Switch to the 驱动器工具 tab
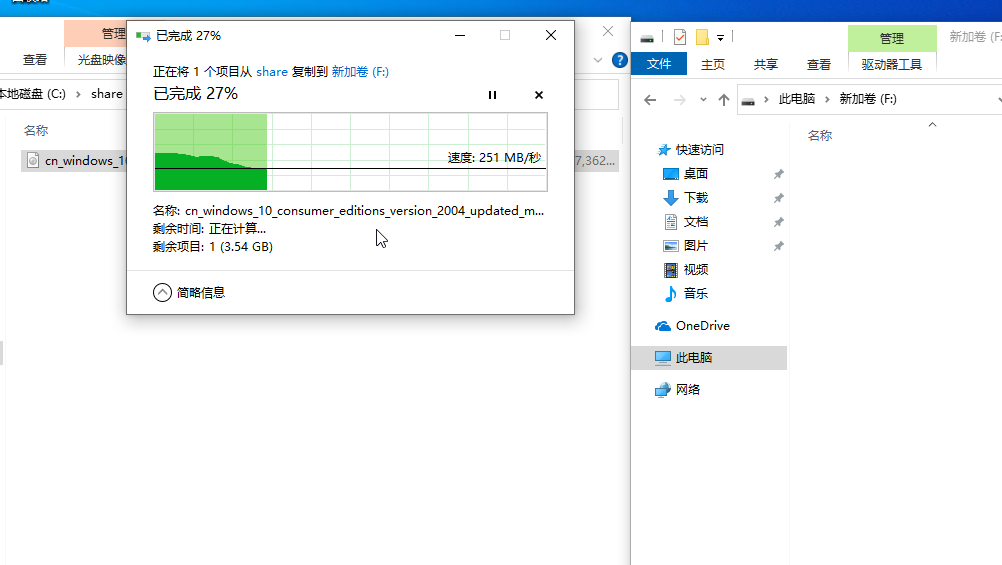The width and height of the screenshot is (1002, 565). [x=891, y=64]
